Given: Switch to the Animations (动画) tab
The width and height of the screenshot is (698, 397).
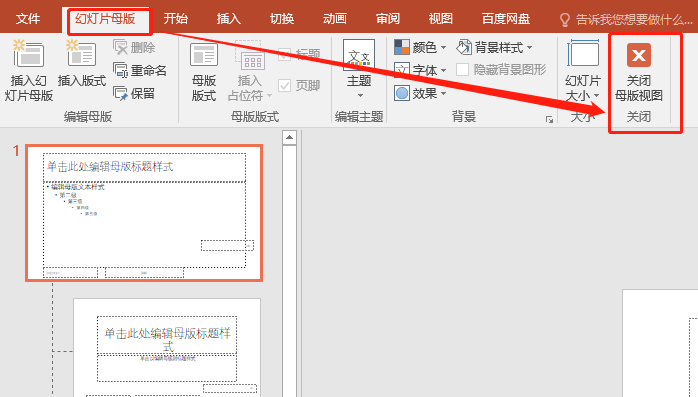Looking at the screenshot, I should (335, 19).
